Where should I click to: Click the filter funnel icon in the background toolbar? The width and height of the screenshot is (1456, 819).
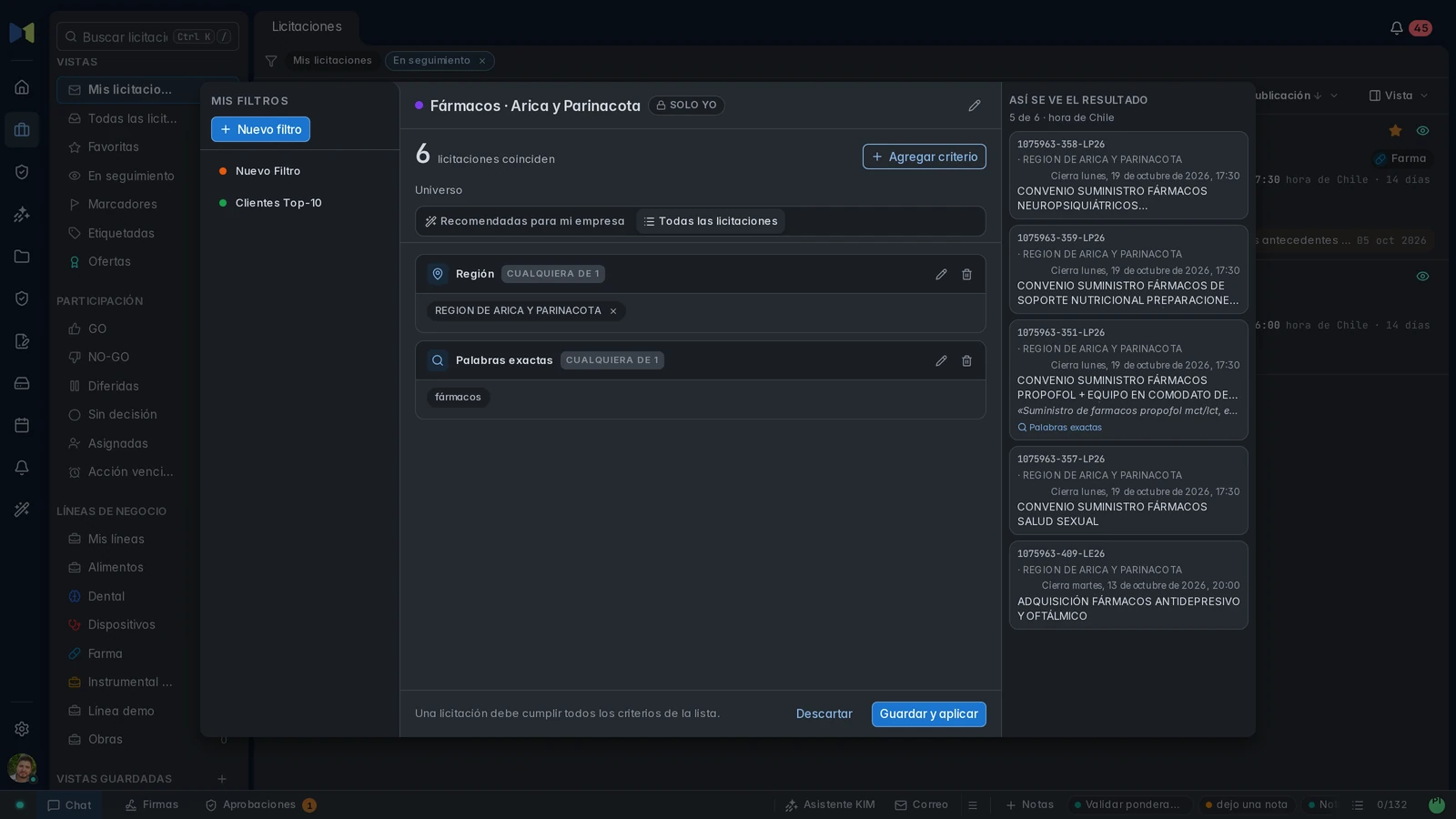271,61
